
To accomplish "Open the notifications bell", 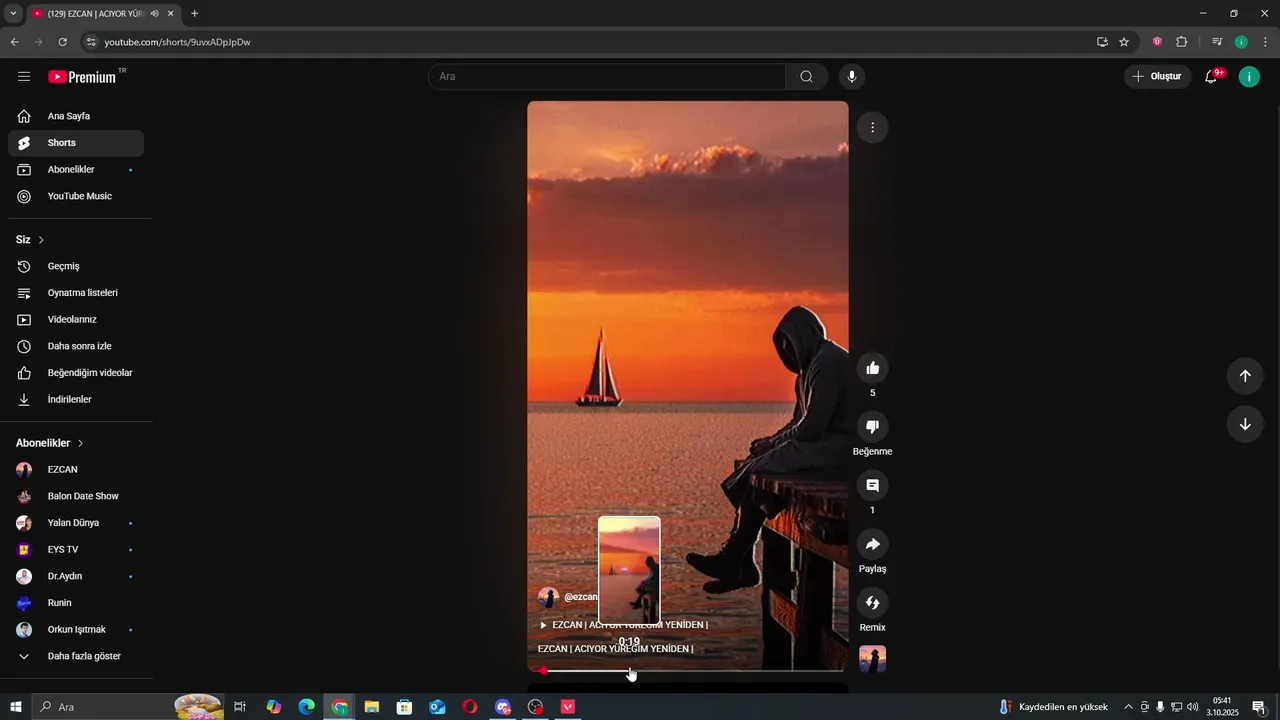I will pyautogui.click(x=1212, y=76).
